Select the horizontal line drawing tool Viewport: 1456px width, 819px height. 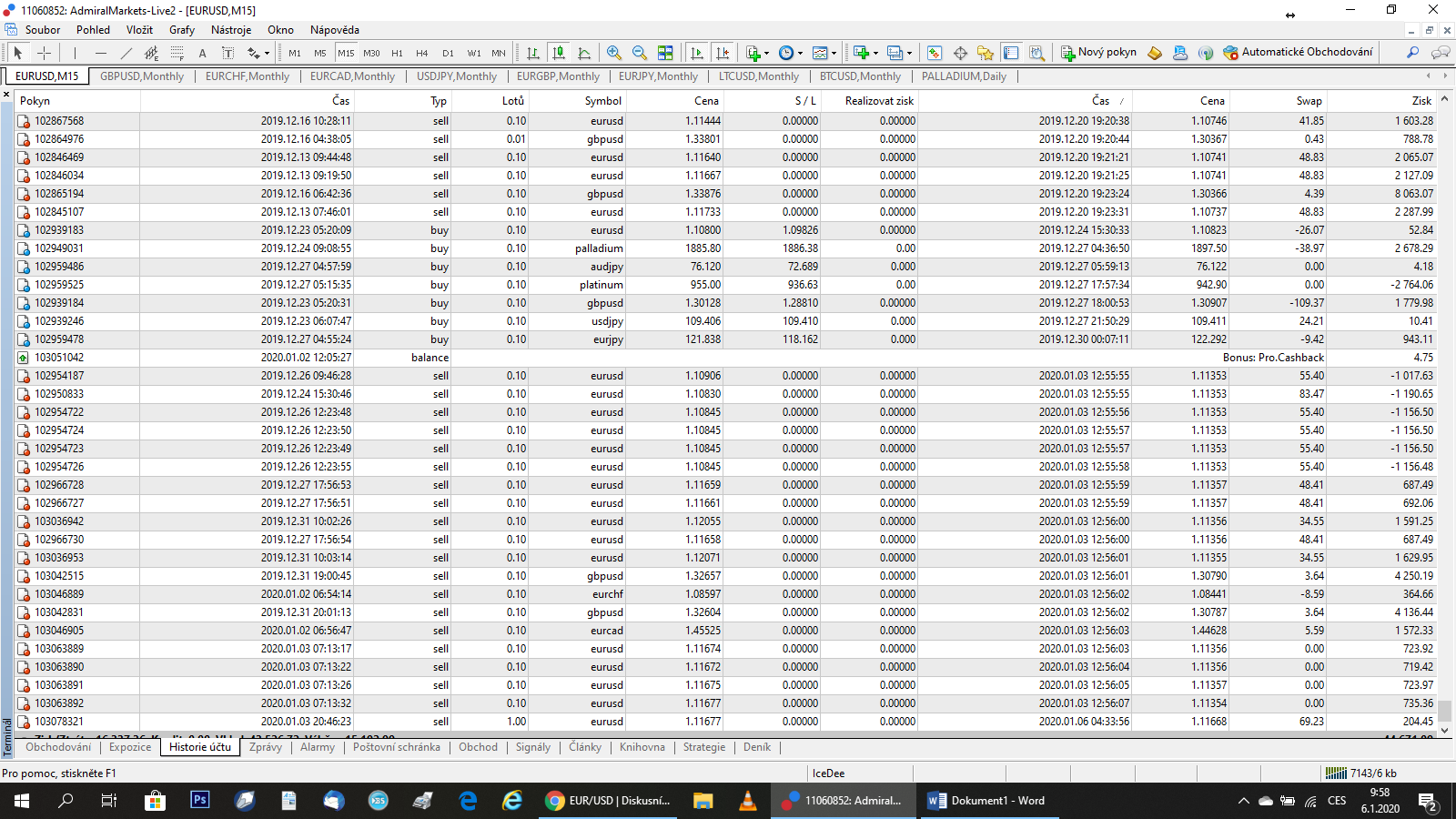pyautogui.click(x=100, y=53)
